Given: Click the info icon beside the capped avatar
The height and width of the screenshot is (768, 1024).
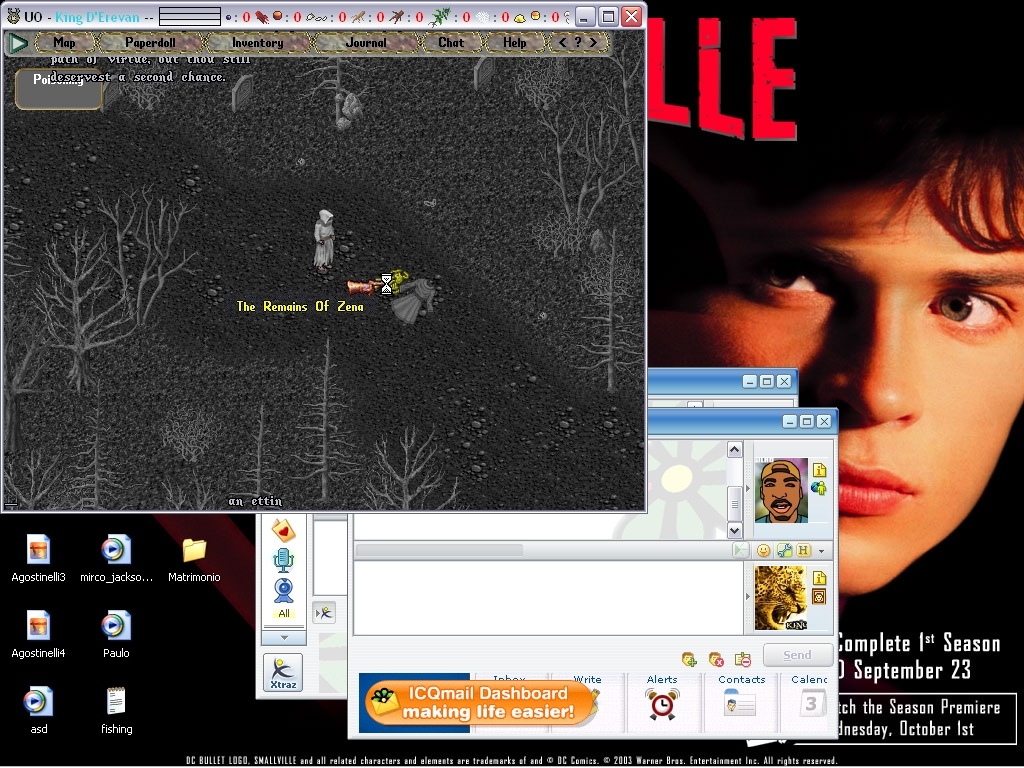Looking at the screenshot, I should tap(820, 470).
